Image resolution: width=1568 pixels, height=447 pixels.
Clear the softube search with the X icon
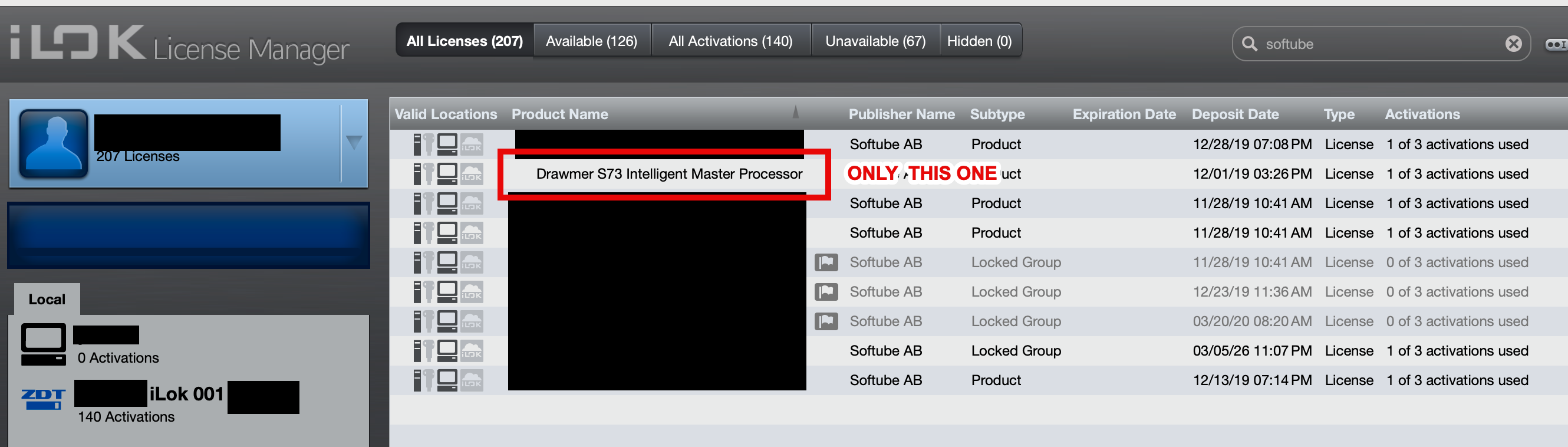(x=1513, y=44)
